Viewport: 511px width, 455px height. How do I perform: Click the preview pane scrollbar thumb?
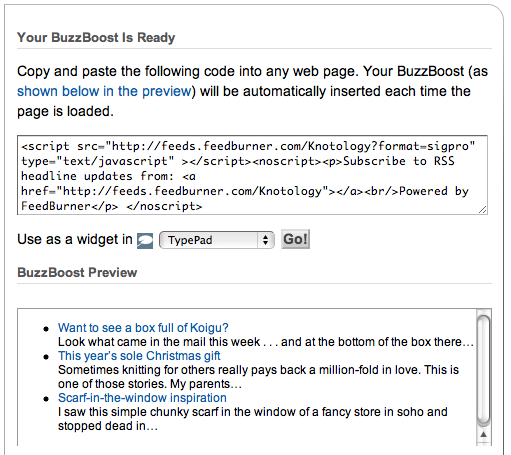click(x=483, y=369)
